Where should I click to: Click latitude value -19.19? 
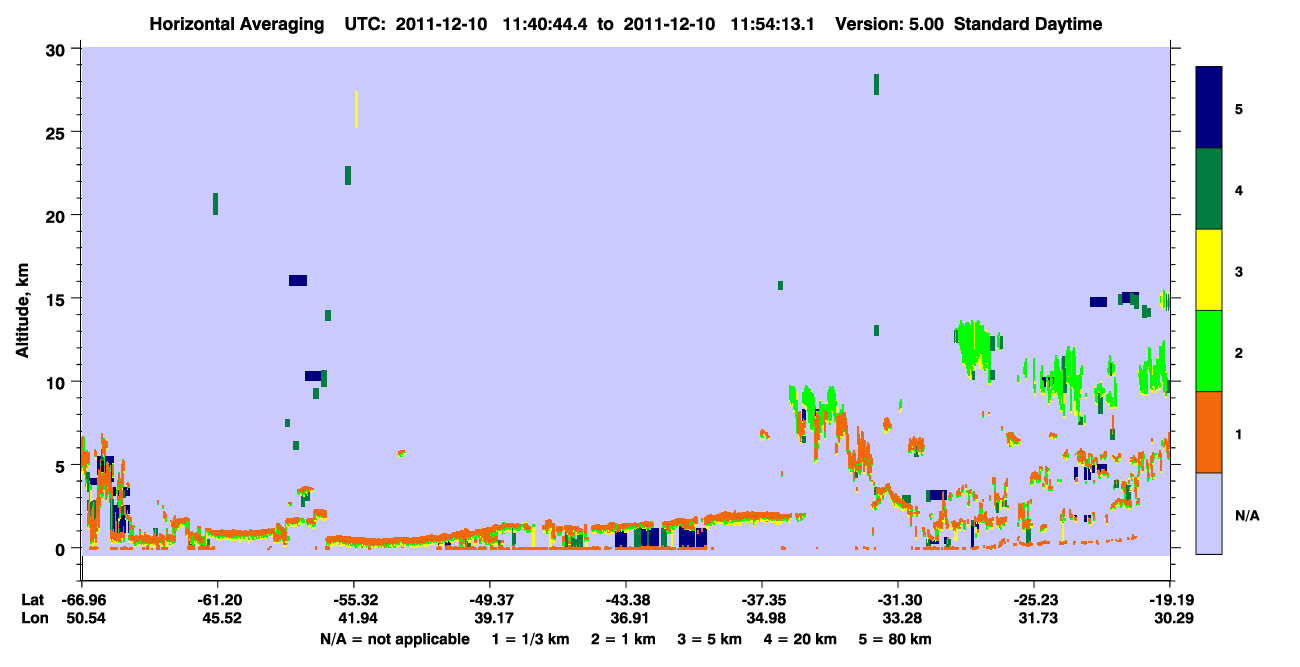pos(1170,600)
